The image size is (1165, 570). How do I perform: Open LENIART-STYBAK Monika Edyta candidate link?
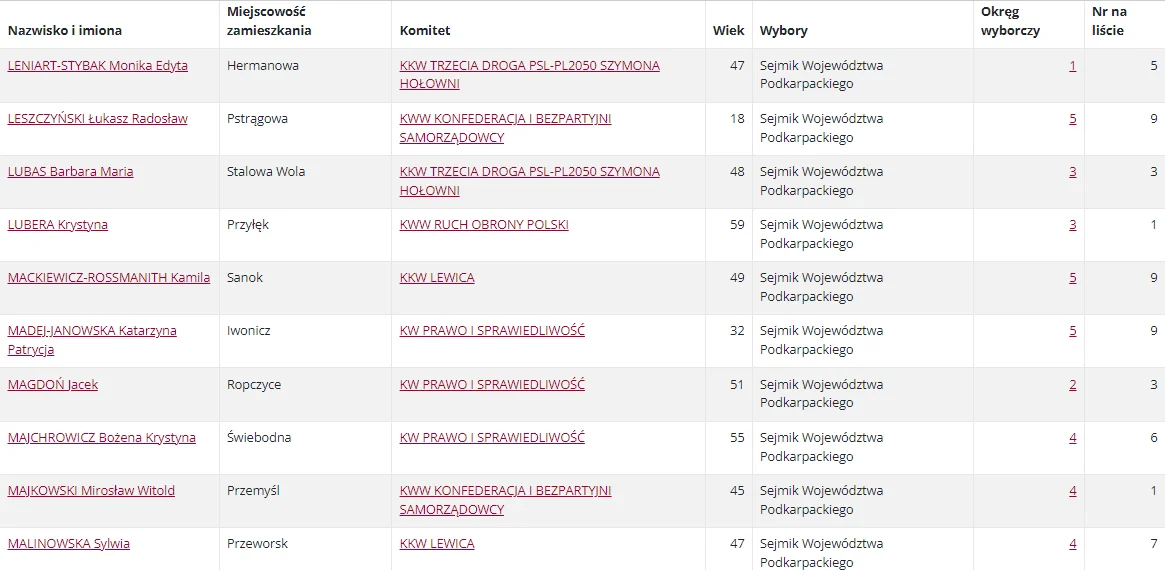[x=97, y=65]
